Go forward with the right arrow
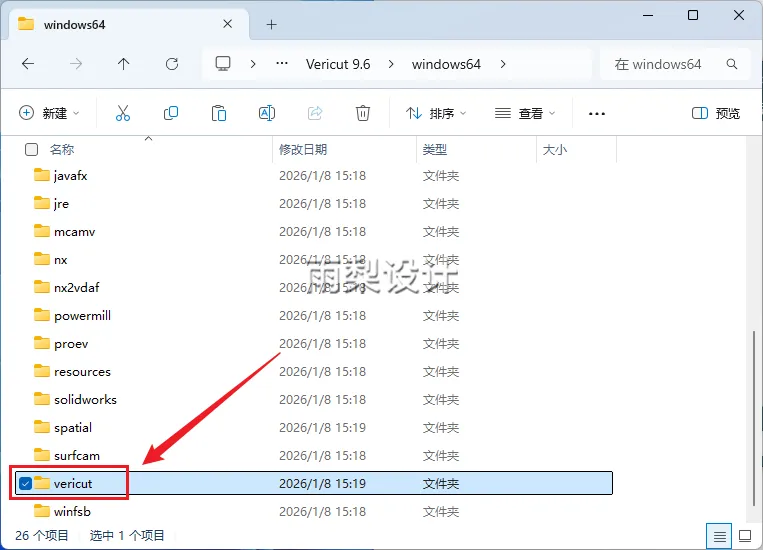 76,64
